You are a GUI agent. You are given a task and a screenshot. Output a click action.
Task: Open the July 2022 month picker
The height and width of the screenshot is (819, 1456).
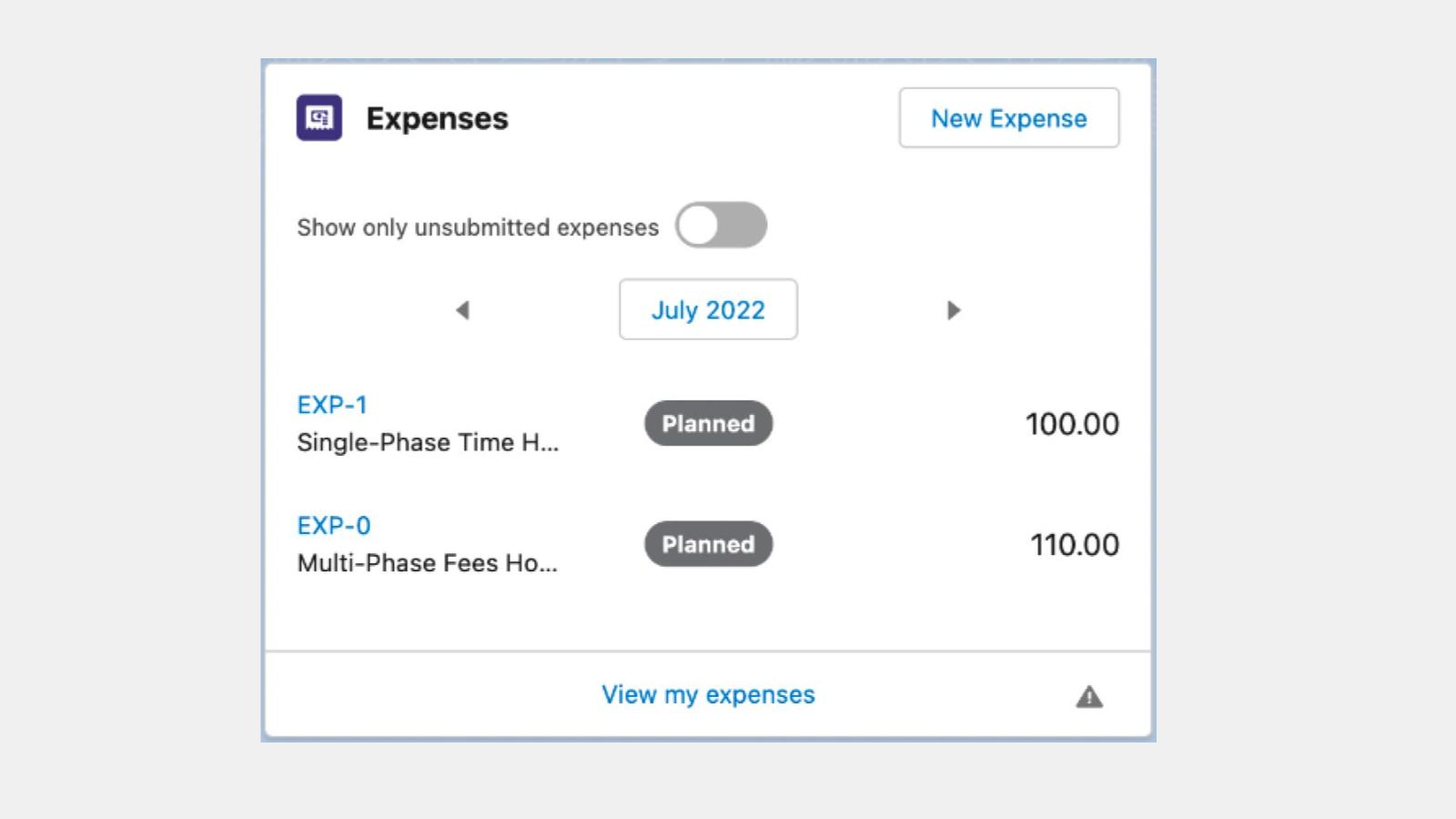coord(708,309)
